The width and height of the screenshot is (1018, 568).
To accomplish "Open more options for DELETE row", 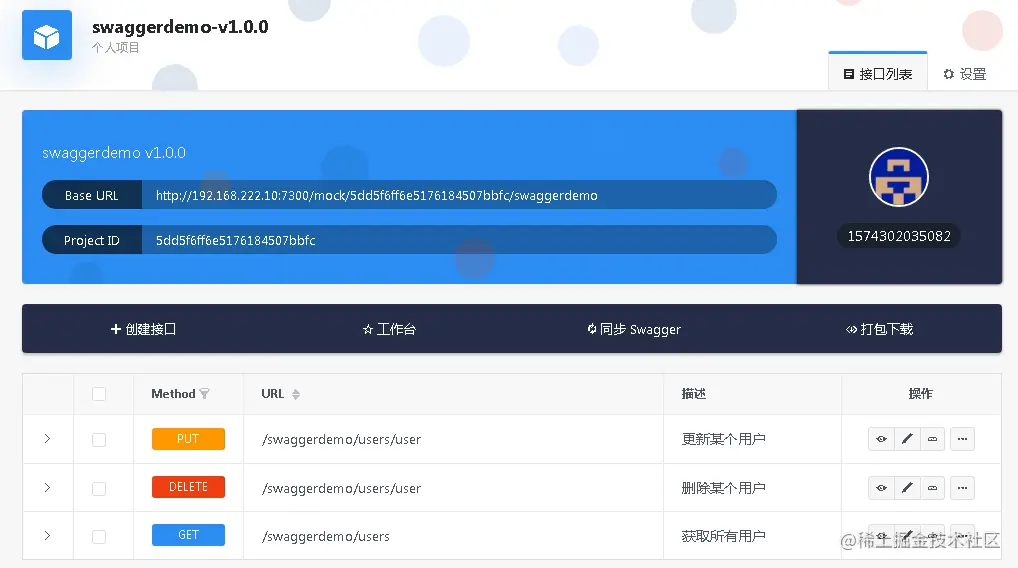I will (962, 488).
